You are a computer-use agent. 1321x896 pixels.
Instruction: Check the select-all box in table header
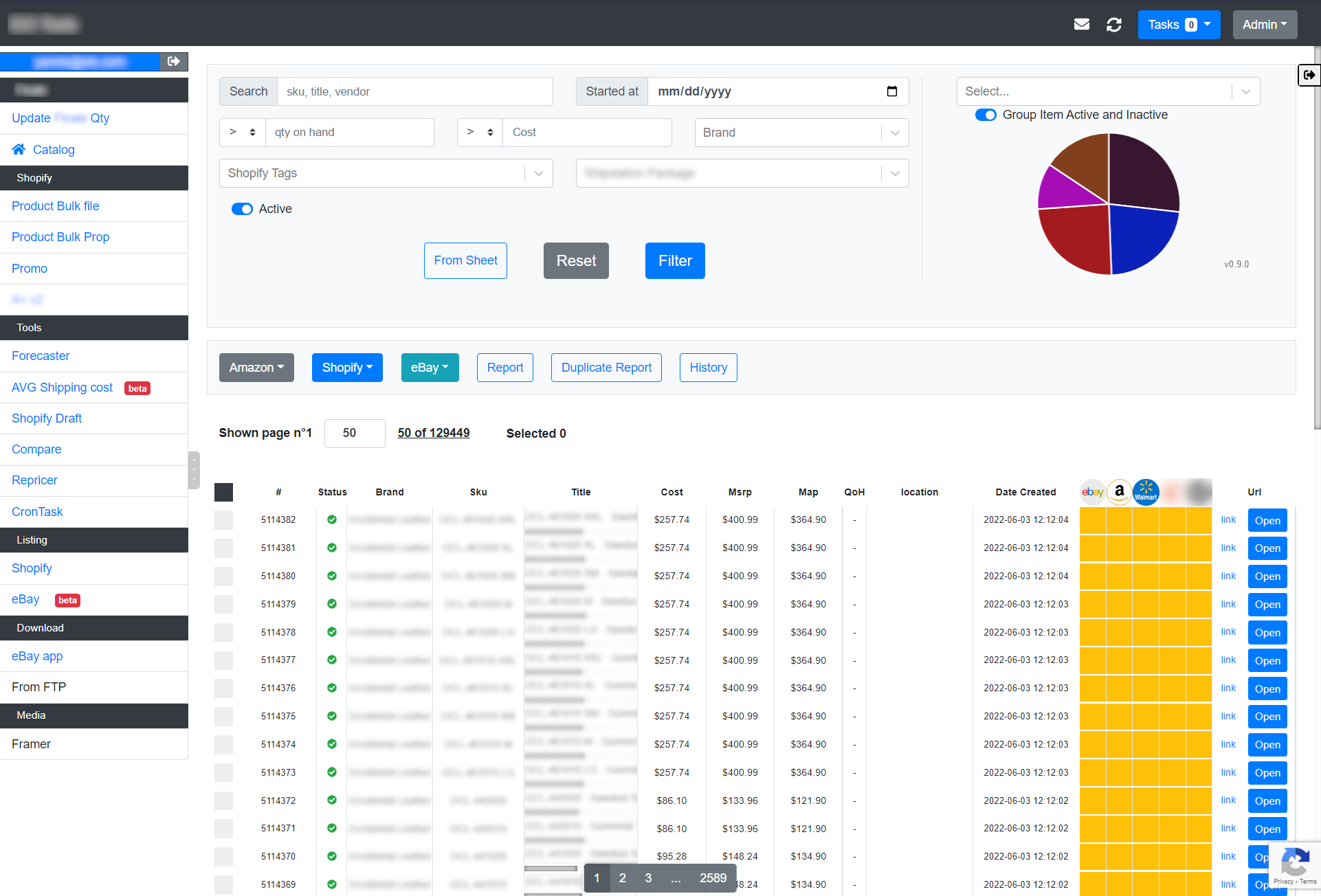(x=223, y=492)
